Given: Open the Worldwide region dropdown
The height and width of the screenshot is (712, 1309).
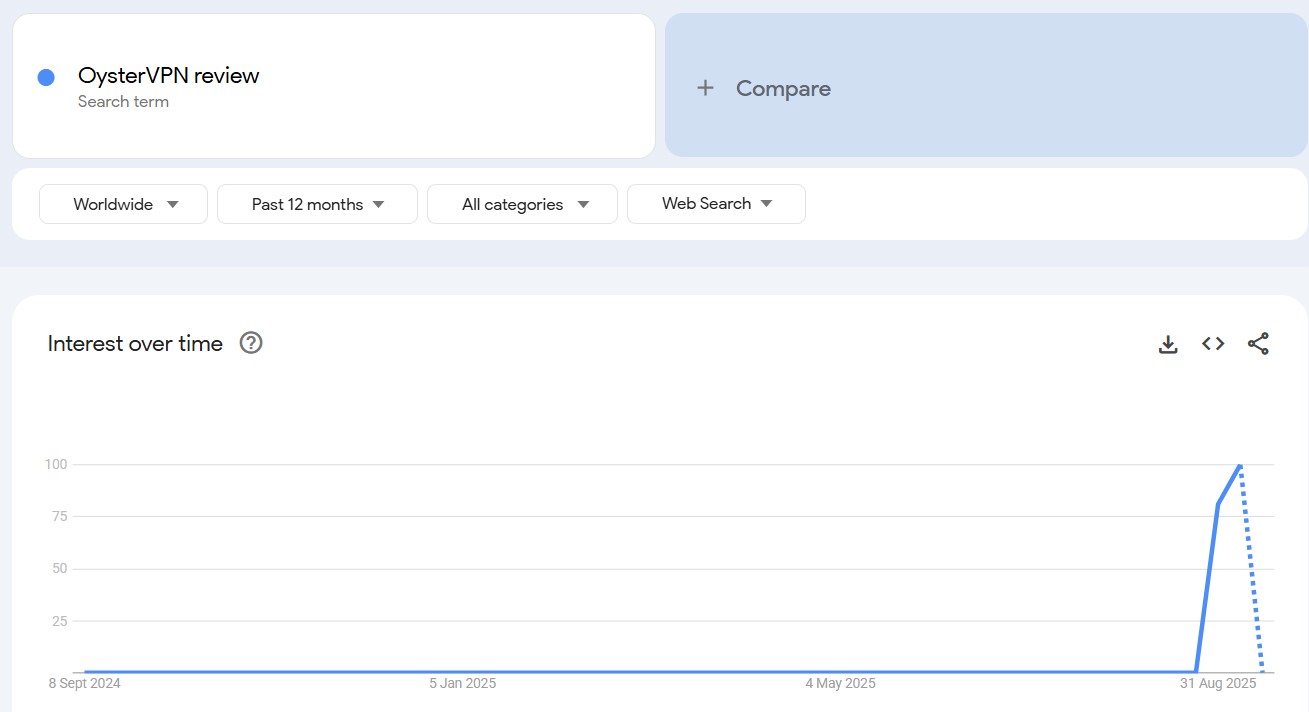Looking at the screenshot, I should (124, 204).
